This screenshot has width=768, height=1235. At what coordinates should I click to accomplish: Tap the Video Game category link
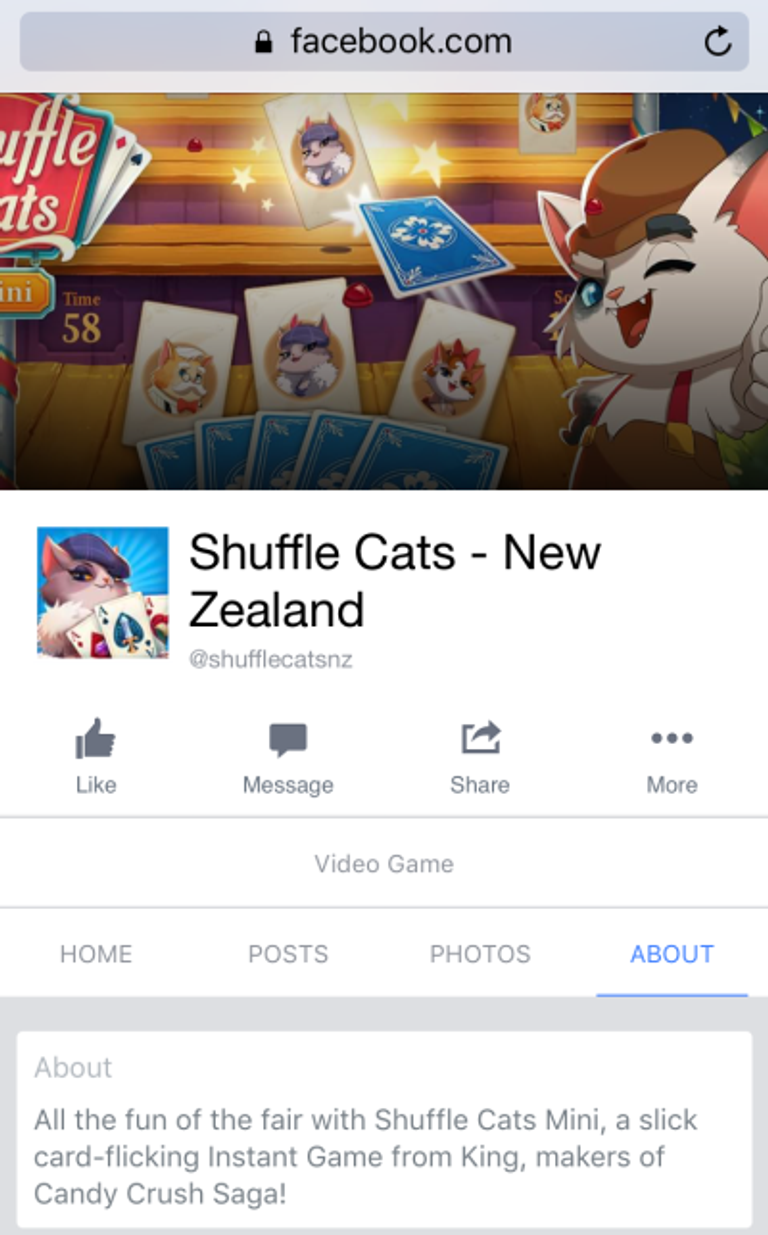click(x=384, y=864)
